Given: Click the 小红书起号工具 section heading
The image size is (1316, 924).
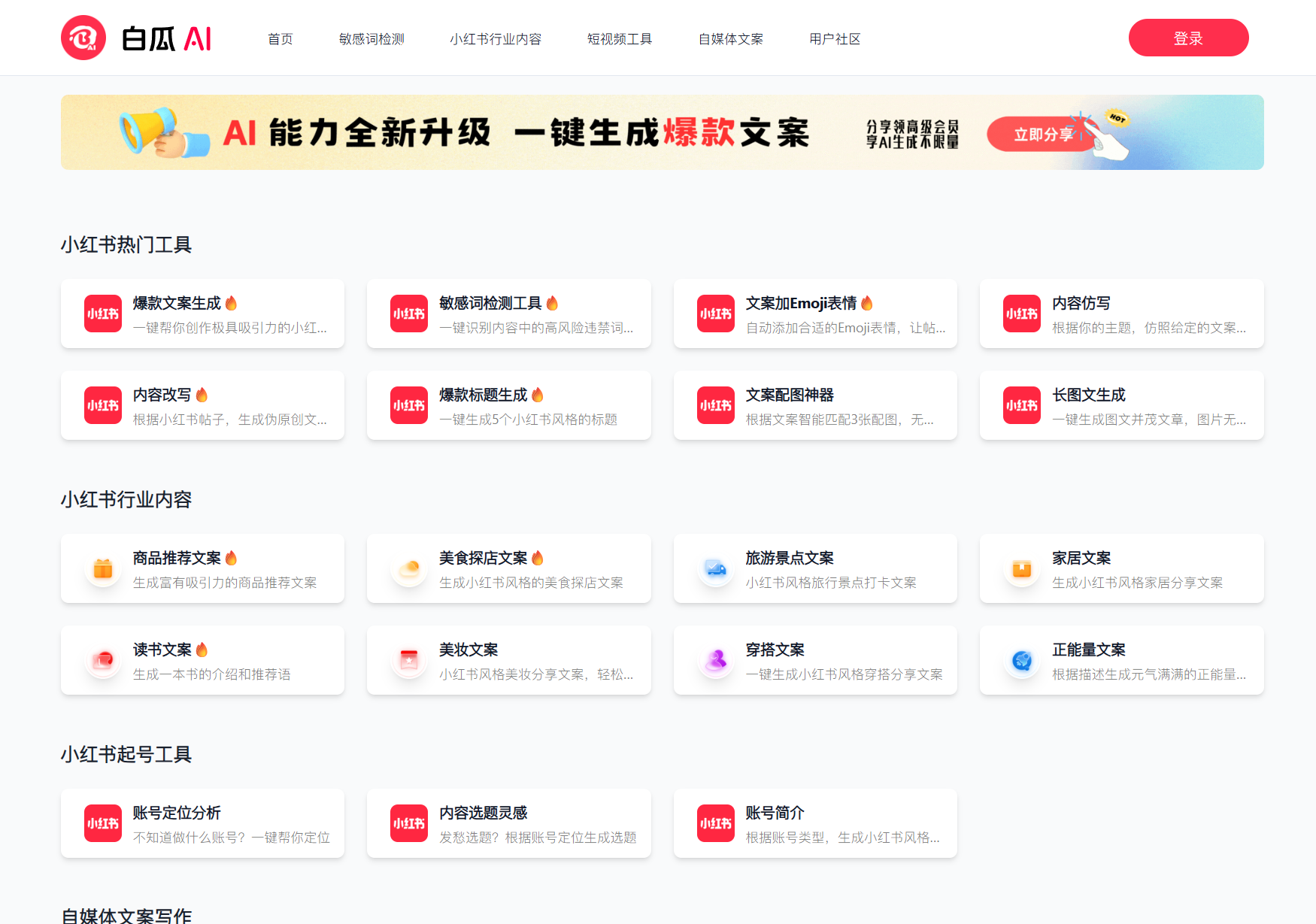Looking at the screenshot, I should point(126,754).
